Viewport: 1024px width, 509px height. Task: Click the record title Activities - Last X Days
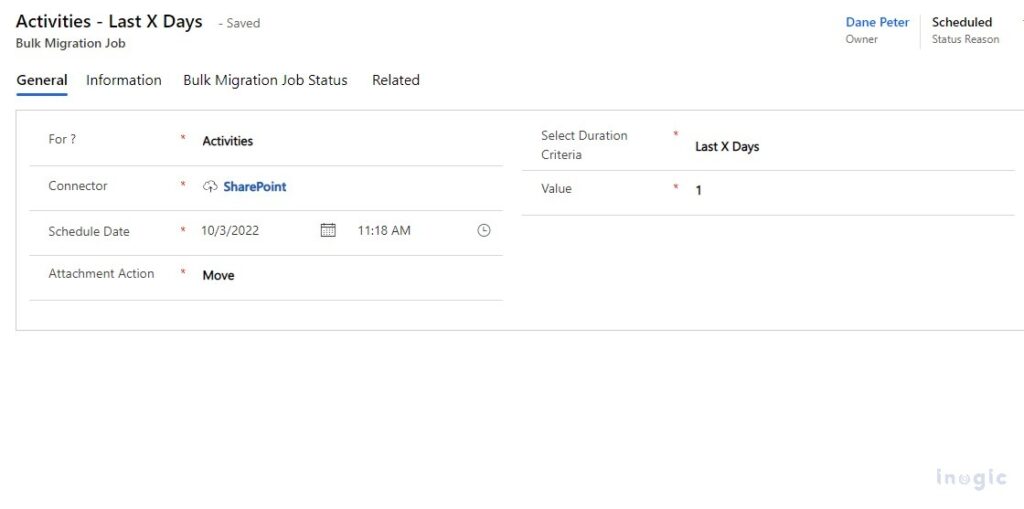[109, 22]
